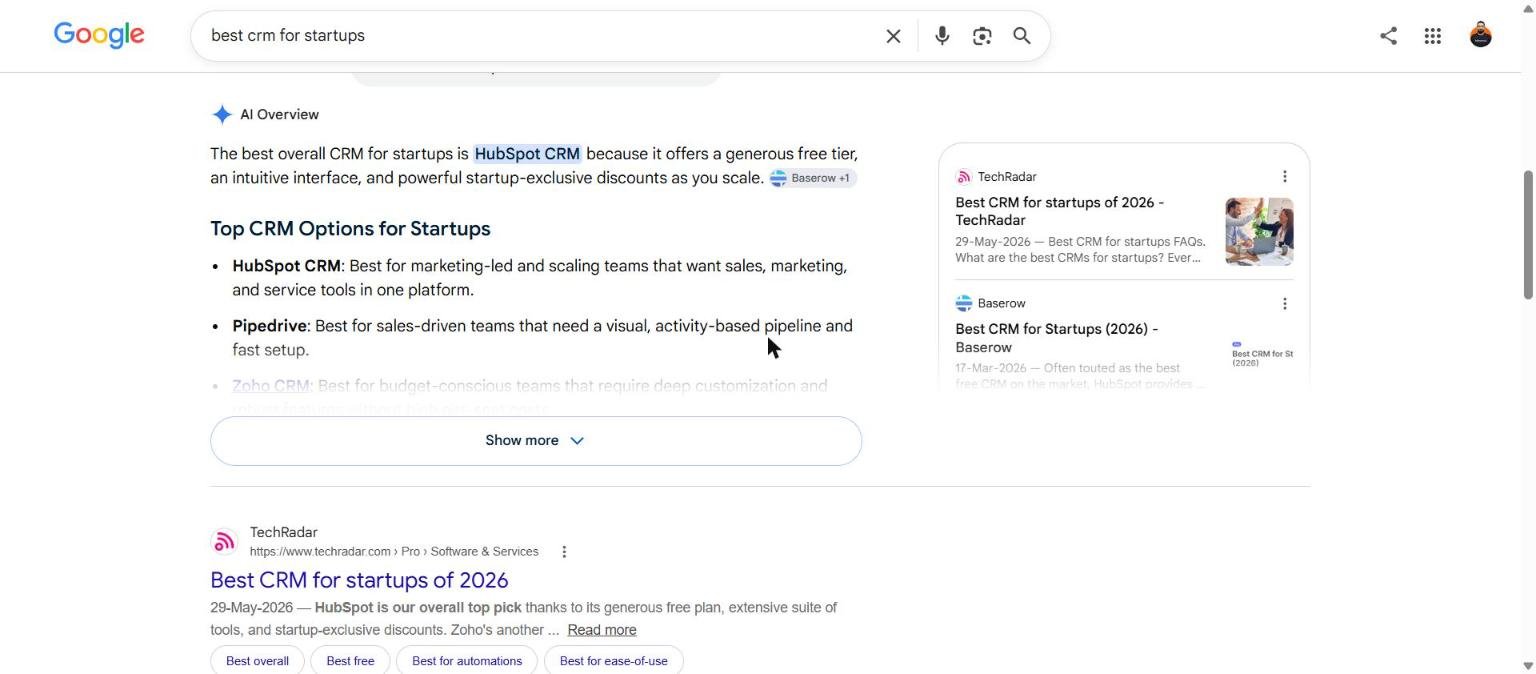Open the TechRadar card thumbnail image
The image size is (1536, 674).
(1259, 232)
